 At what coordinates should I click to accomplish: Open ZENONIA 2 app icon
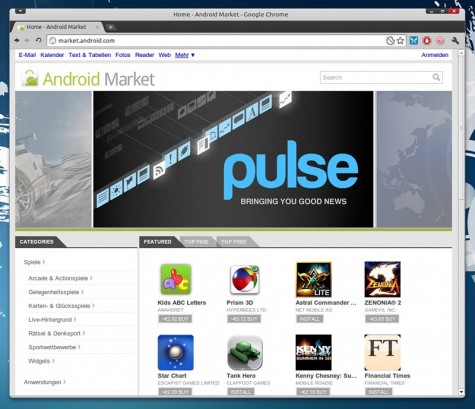382,279
